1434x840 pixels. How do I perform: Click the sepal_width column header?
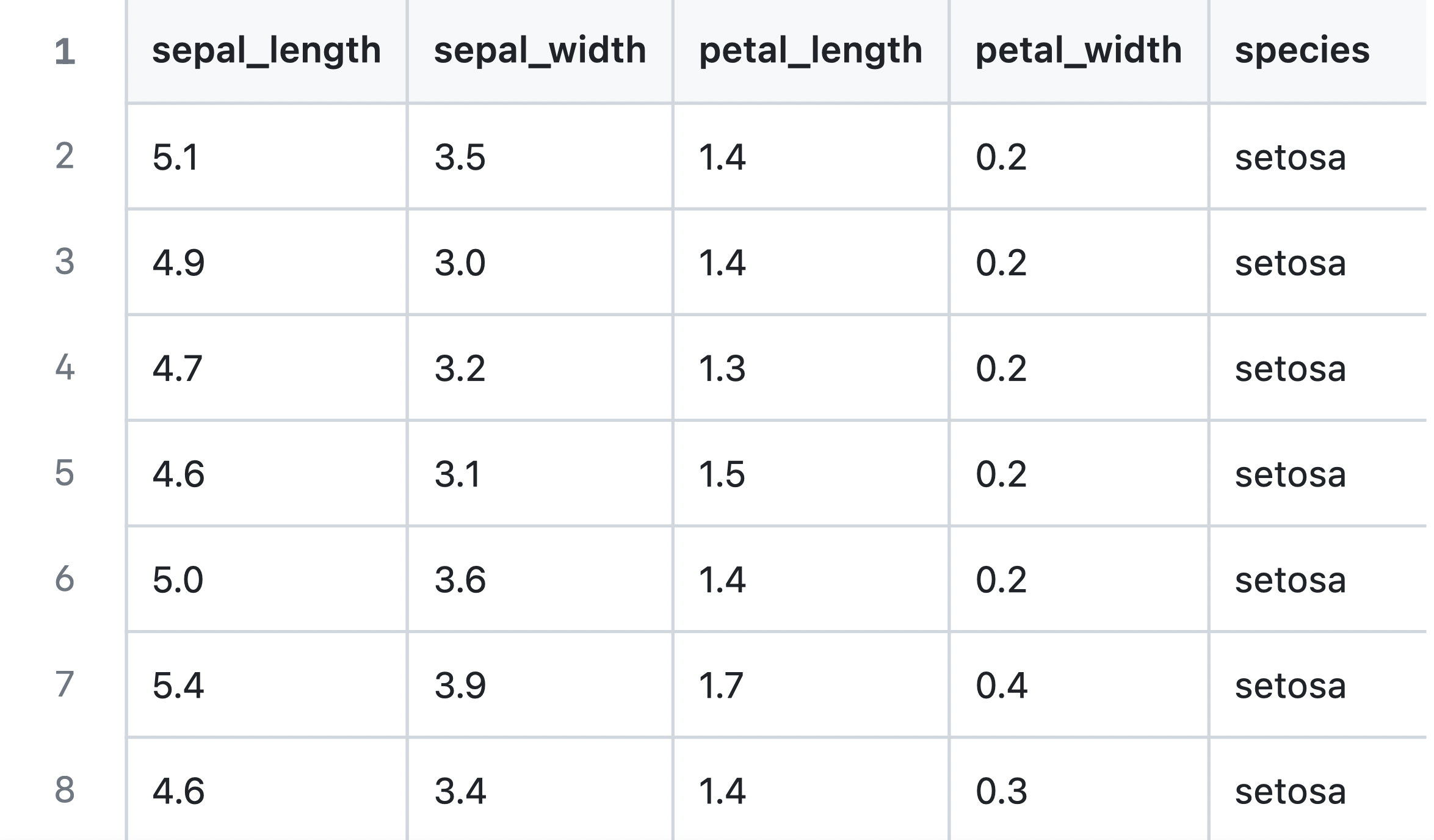[540, 51]
